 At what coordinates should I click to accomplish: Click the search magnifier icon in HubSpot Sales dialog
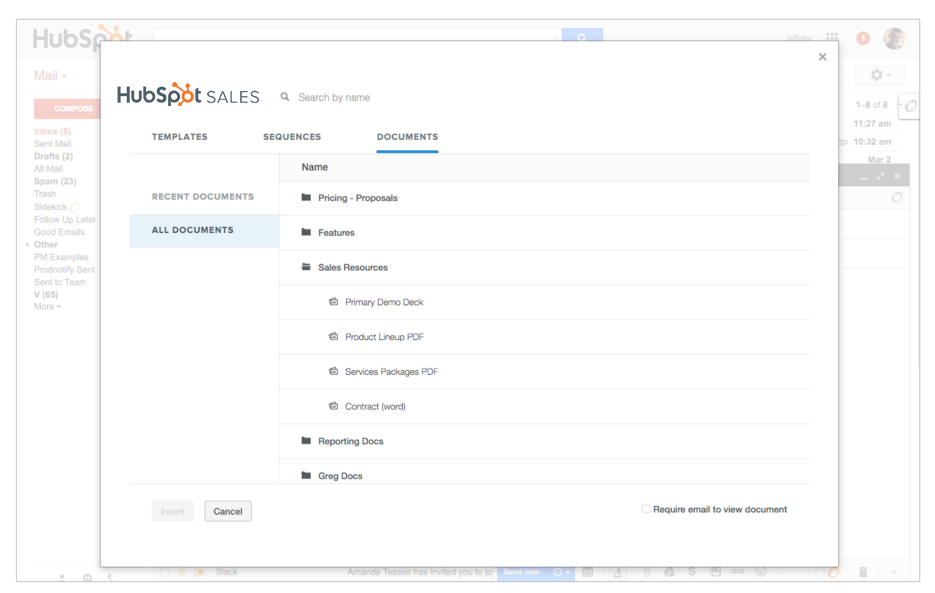click(x=285, y=97)
